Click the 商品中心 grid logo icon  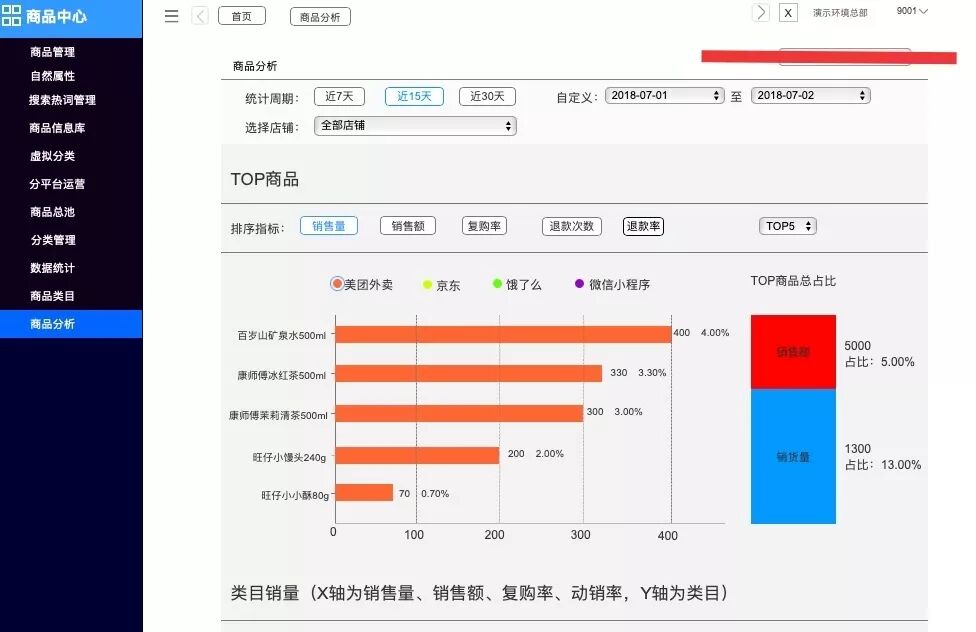[x=11, y=16]
